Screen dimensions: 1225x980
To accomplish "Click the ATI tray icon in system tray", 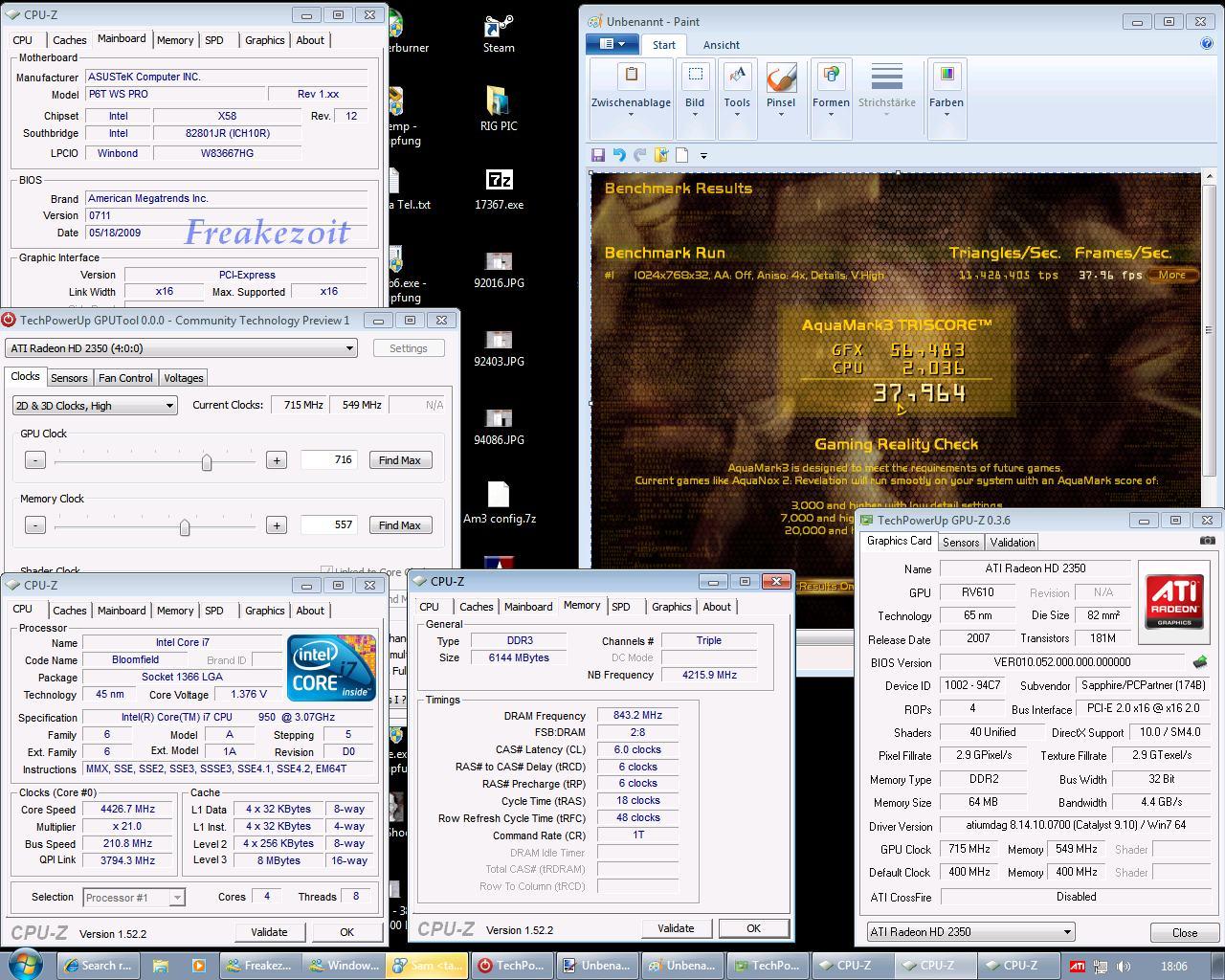I will pos(1077,967).
